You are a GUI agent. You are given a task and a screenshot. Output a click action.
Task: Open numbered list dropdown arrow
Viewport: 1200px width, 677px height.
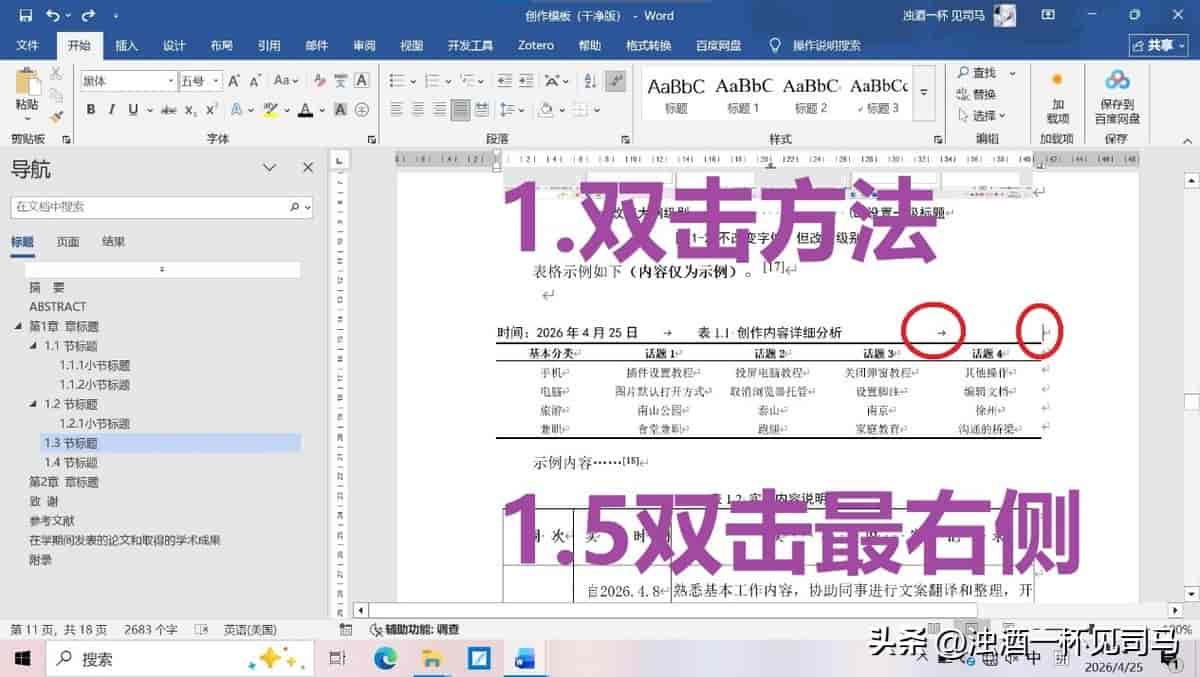pos(448,82)
